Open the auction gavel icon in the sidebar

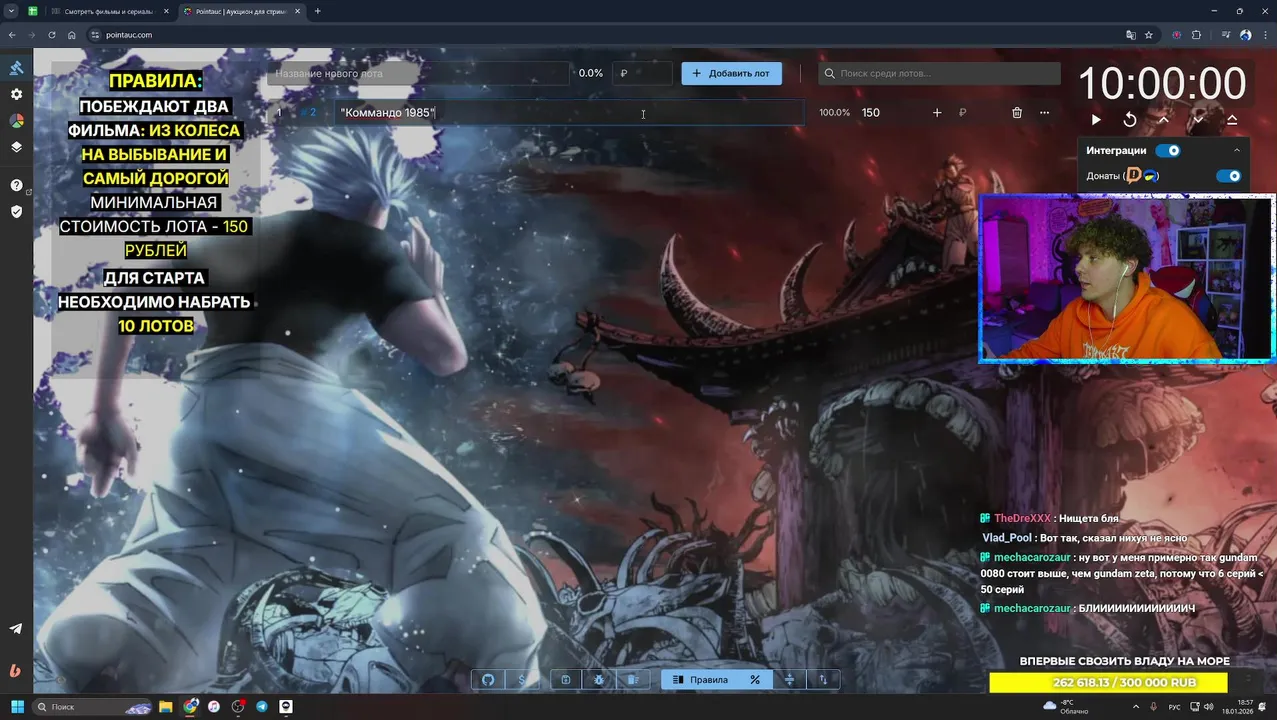(x=16, y=67)
